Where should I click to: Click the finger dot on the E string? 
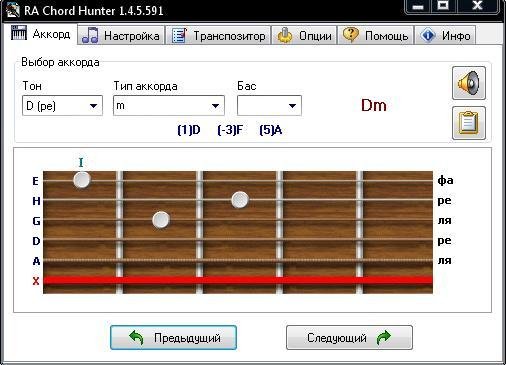[x=82, y=180]
